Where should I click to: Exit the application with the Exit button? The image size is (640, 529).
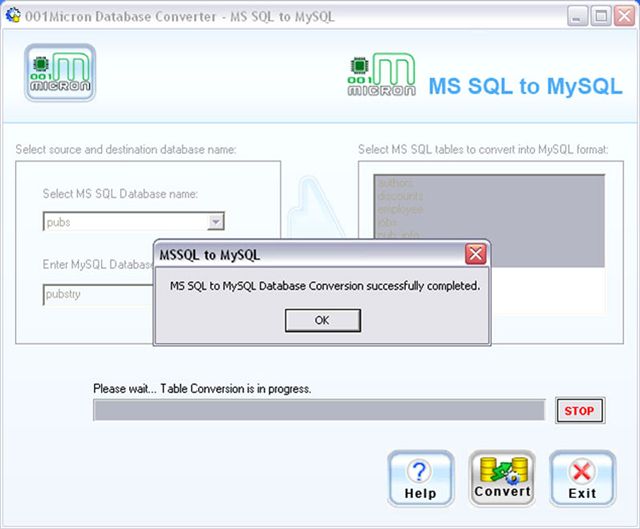[x=582, y=478]
